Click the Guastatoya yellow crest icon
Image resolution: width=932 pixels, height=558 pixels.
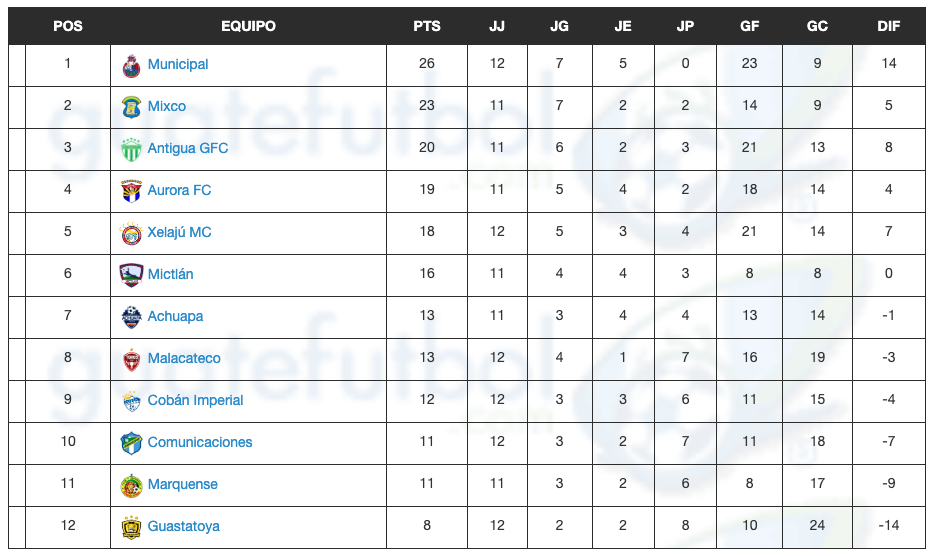[x=131, y=527]
